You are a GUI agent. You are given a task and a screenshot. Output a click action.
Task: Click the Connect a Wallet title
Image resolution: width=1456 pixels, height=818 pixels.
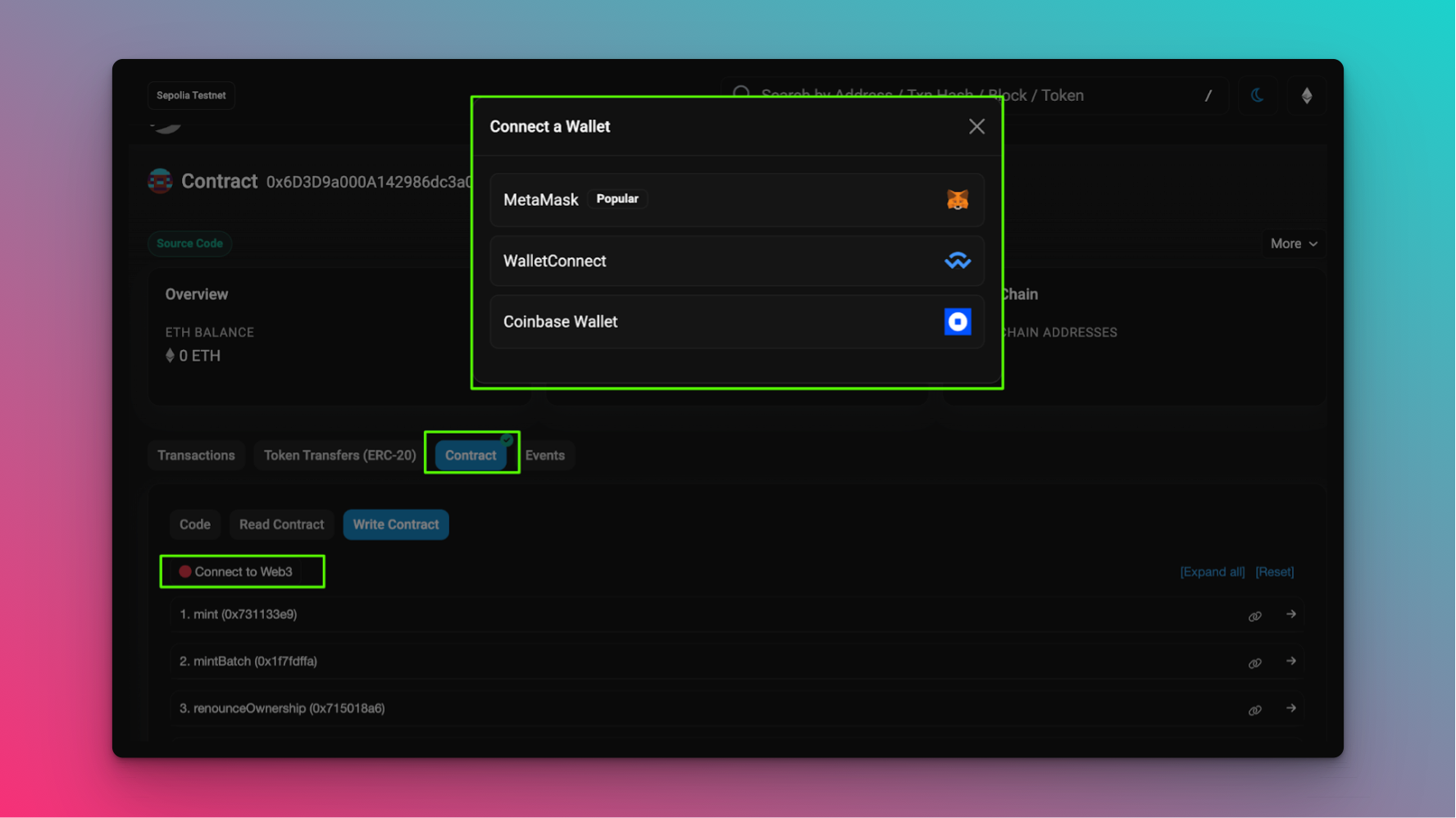click(x=550, y=127)
